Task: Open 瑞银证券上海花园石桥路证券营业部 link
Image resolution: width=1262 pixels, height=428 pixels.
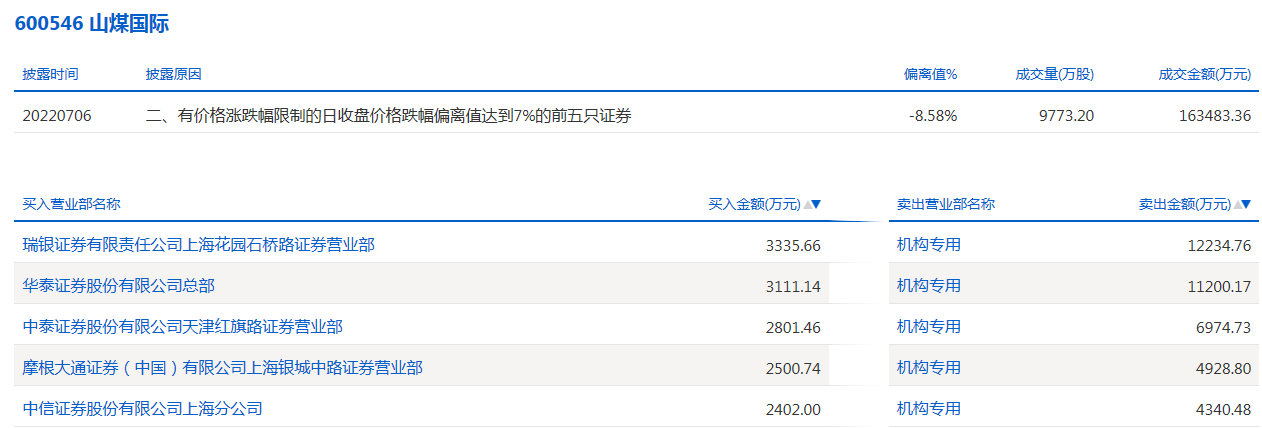Action: (x=198, y=245)
